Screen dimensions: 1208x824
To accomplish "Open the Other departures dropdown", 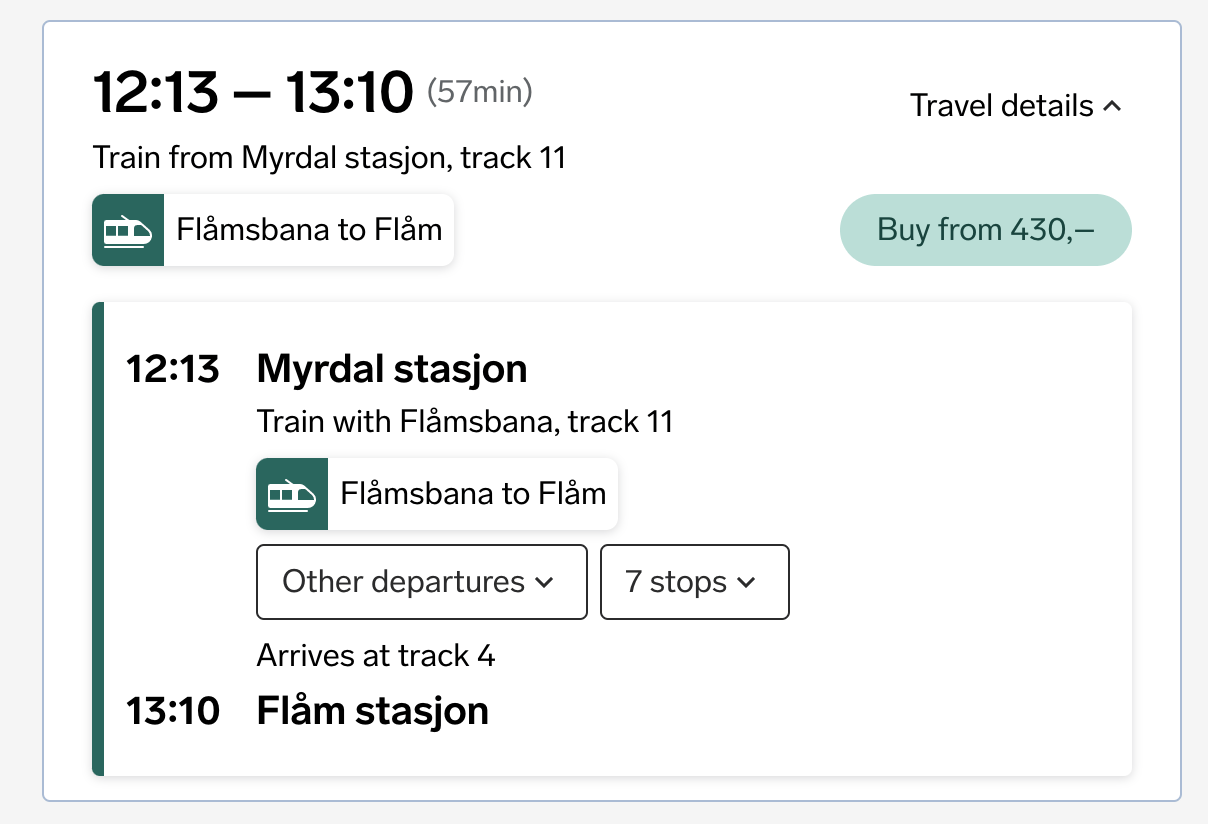I will pyautogui.click(x=422, y=582).
